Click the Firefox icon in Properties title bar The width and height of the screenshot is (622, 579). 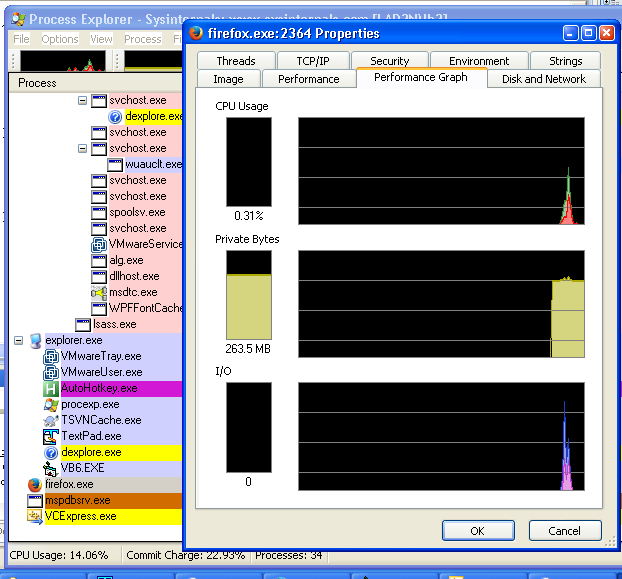[196, 33]
